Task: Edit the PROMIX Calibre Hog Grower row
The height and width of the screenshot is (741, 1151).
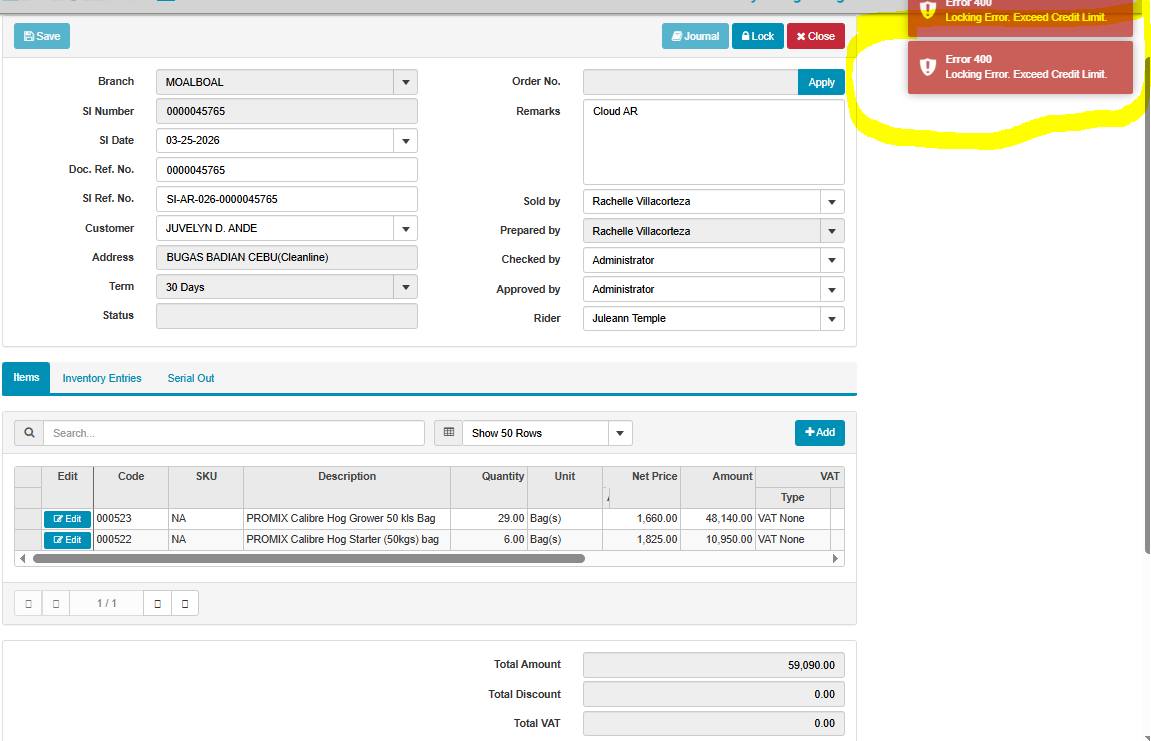Action: tap(67, 519)
